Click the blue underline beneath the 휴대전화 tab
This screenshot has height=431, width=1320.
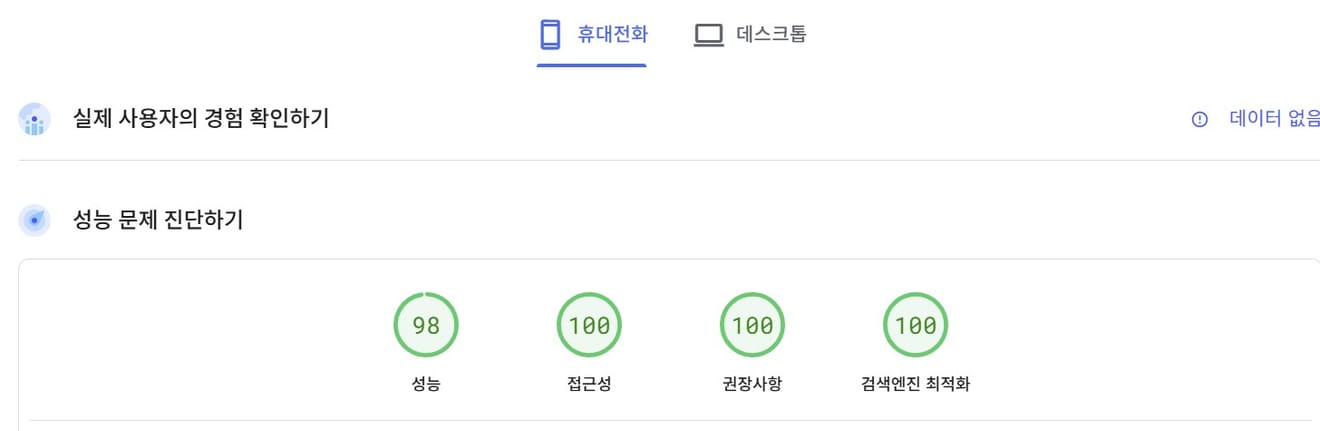(592, 65)
